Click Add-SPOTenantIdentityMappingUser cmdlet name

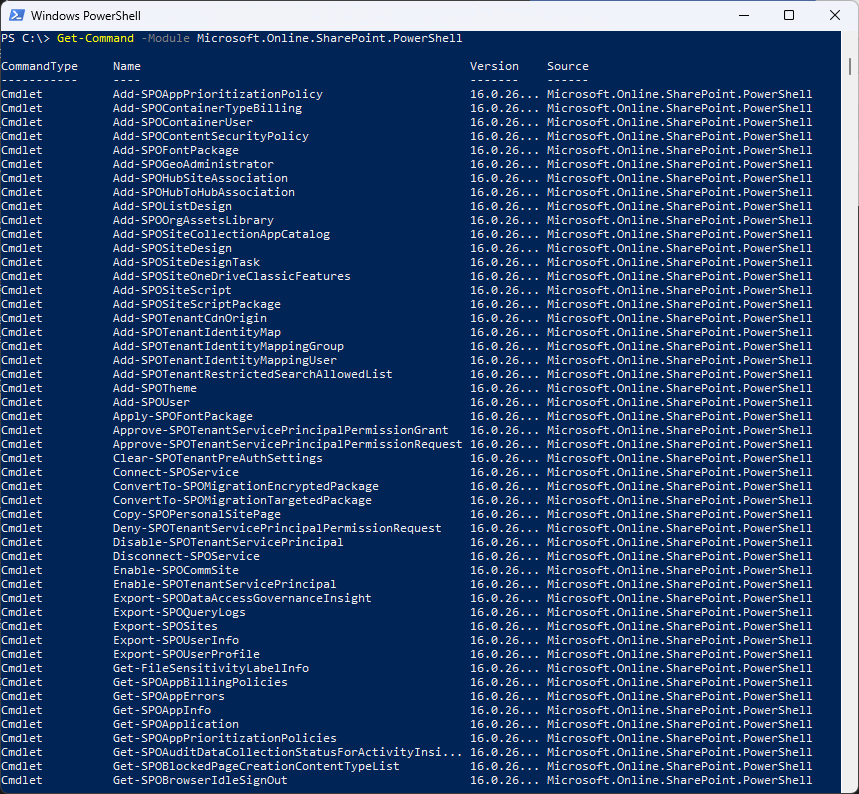[x=225, y=361]
